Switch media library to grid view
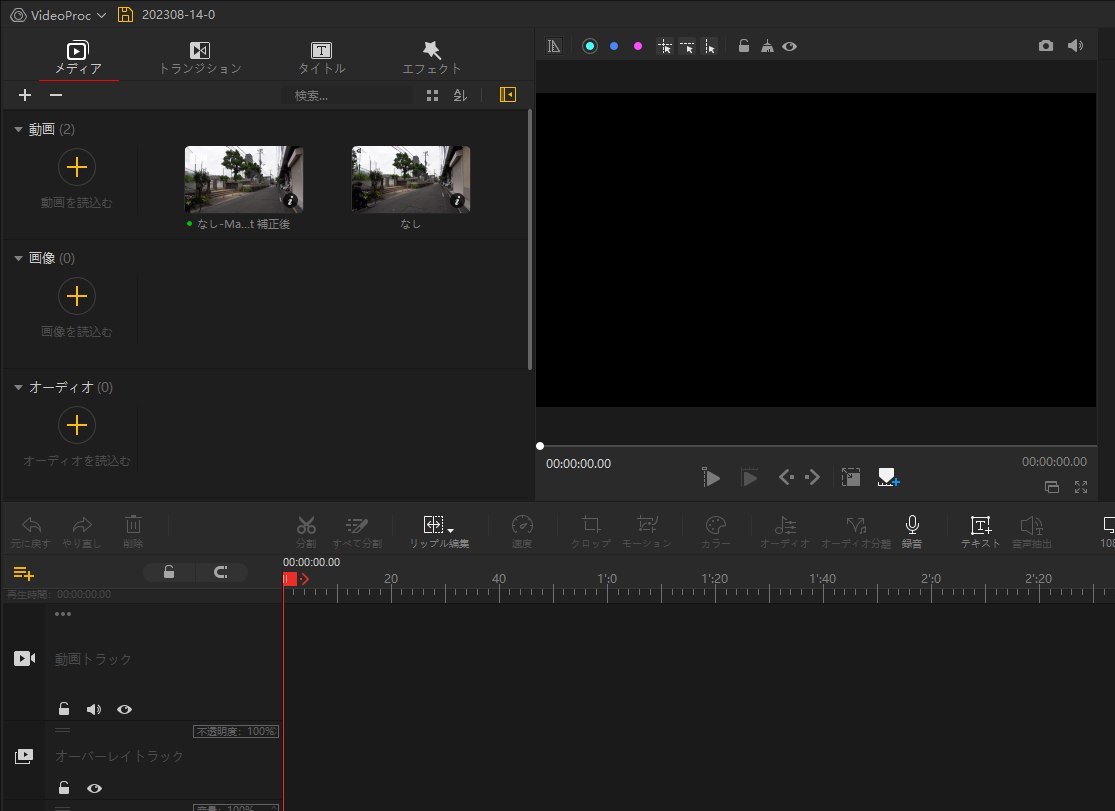This screenshot has width=1115, height=811. click(432, 95)
